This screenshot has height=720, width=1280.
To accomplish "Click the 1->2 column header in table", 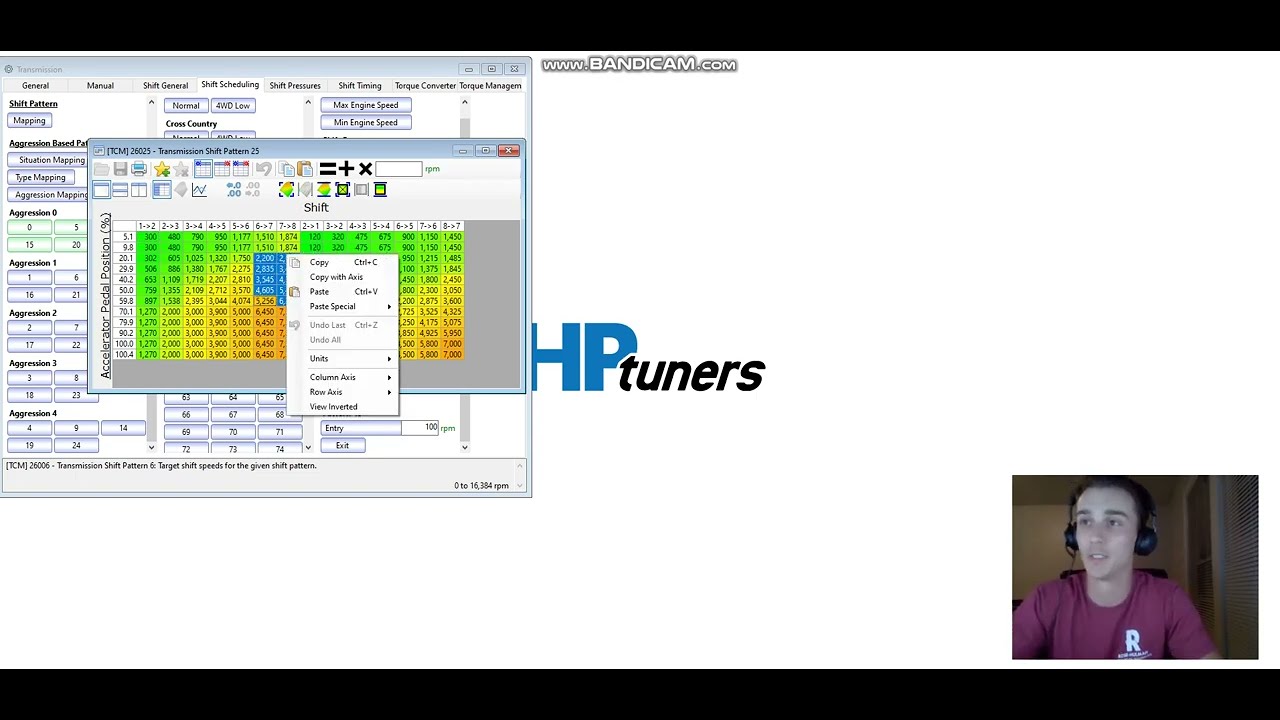I will click(x=147, y=227).
